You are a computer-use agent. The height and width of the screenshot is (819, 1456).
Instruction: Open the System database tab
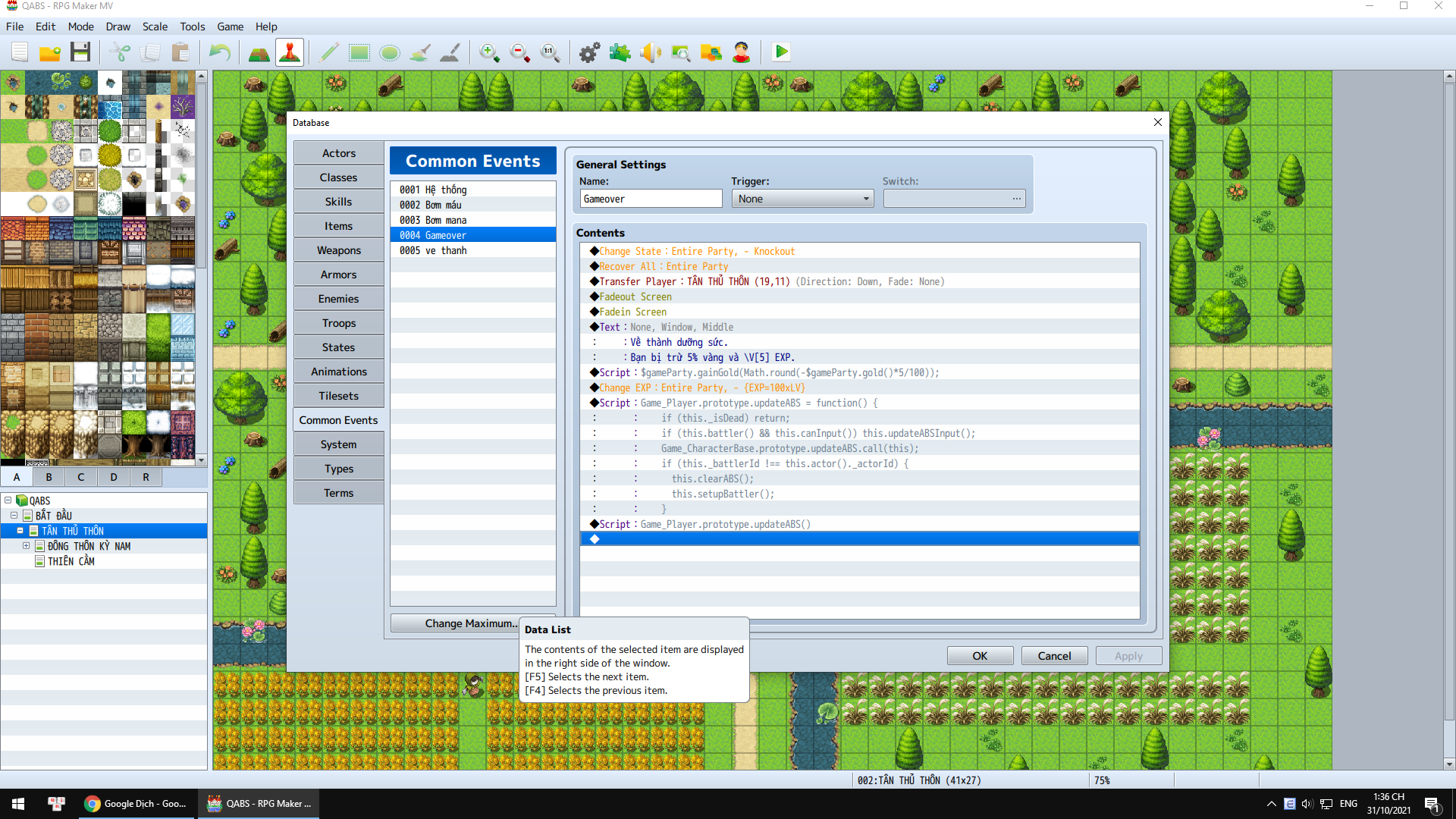pos(338,444)
